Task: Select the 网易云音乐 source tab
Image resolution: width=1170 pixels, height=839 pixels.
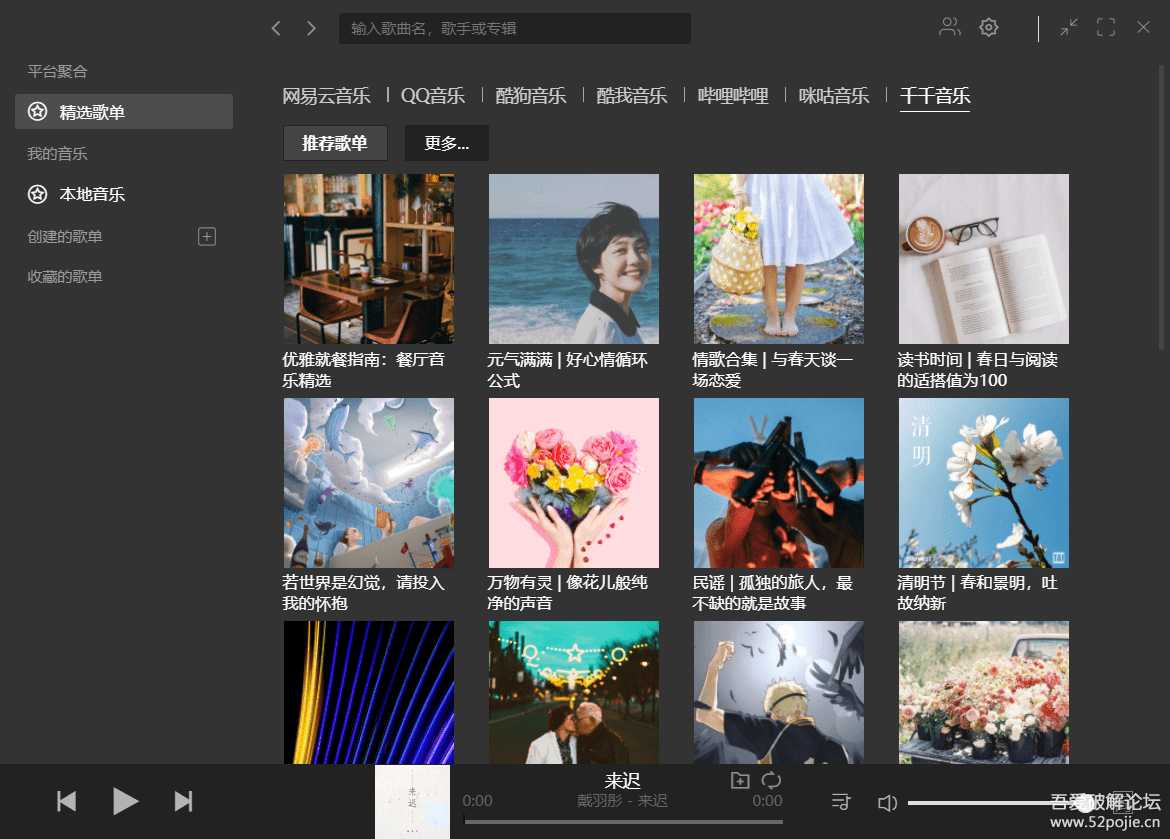Action: point(326,96)
